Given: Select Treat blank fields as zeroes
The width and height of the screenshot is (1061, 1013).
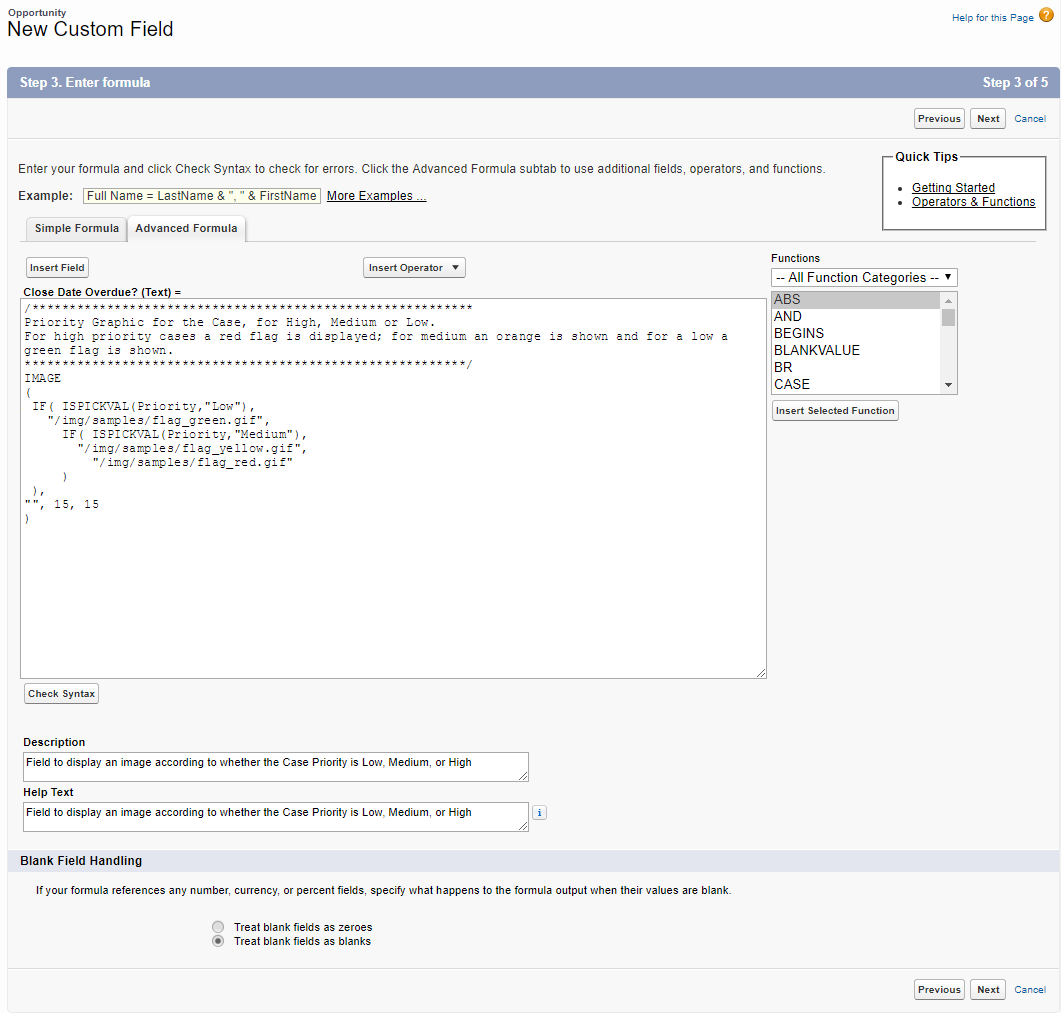Looking at the screenshot, I should (218, 927).
